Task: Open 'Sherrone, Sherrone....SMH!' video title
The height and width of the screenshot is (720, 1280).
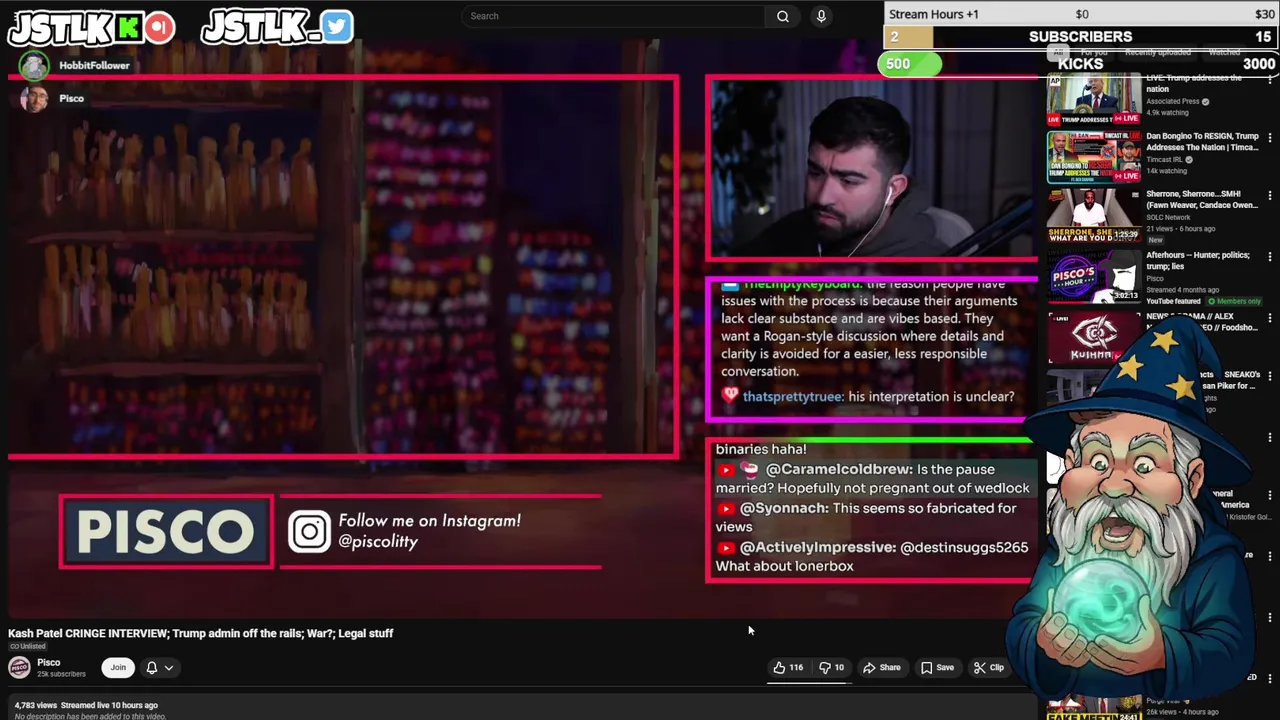Action: tap(1202, 199)
